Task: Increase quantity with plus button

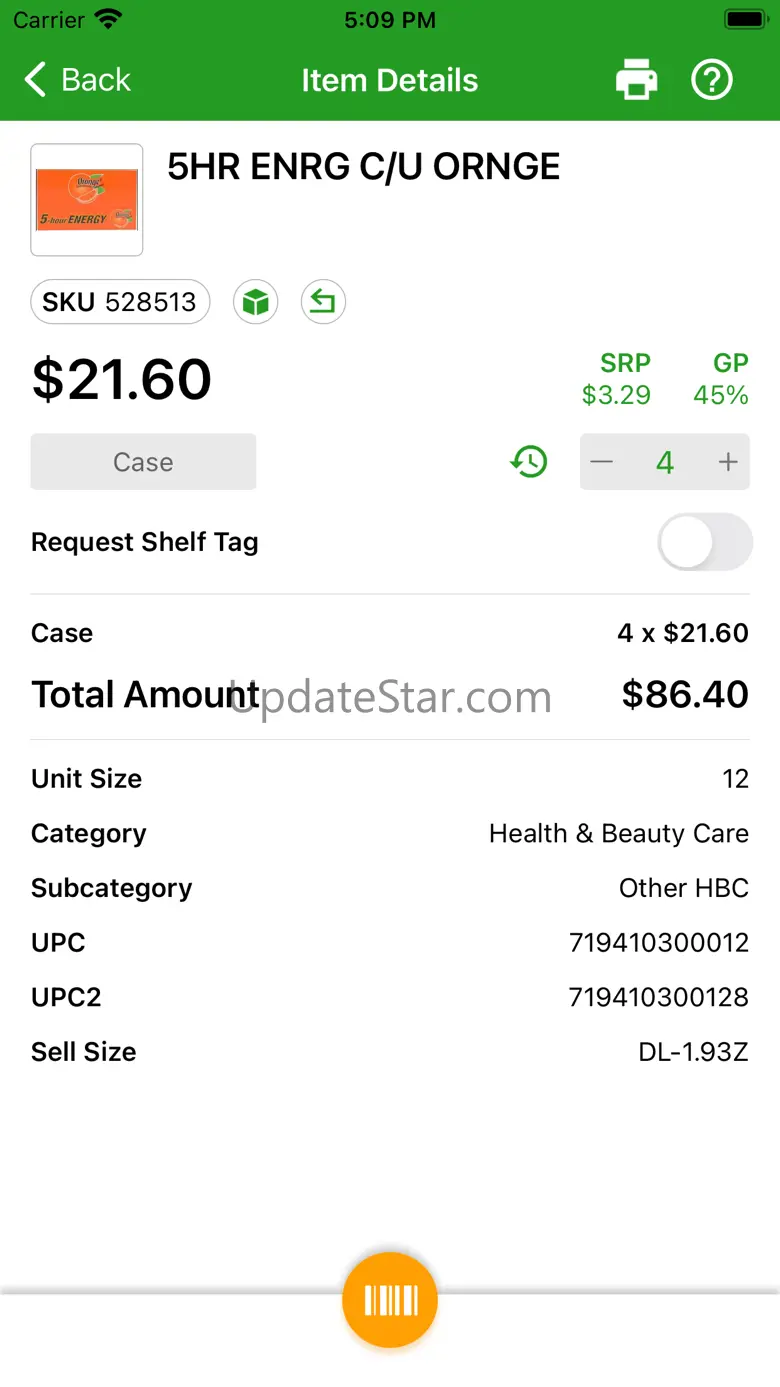Action: 728,462
